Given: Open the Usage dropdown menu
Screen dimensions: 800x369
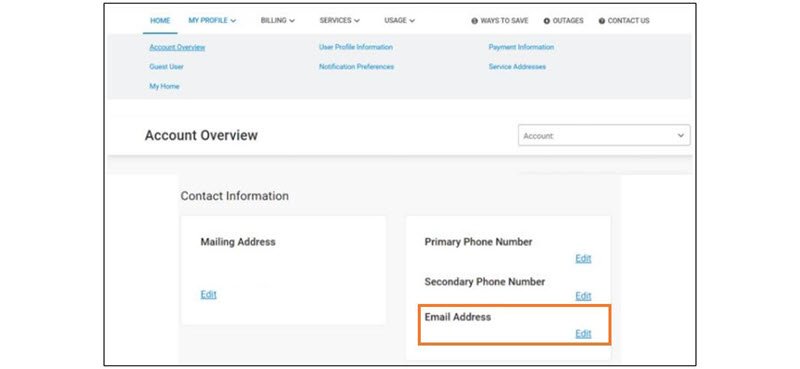Looking at the screenshot, I should click(399, 20).
